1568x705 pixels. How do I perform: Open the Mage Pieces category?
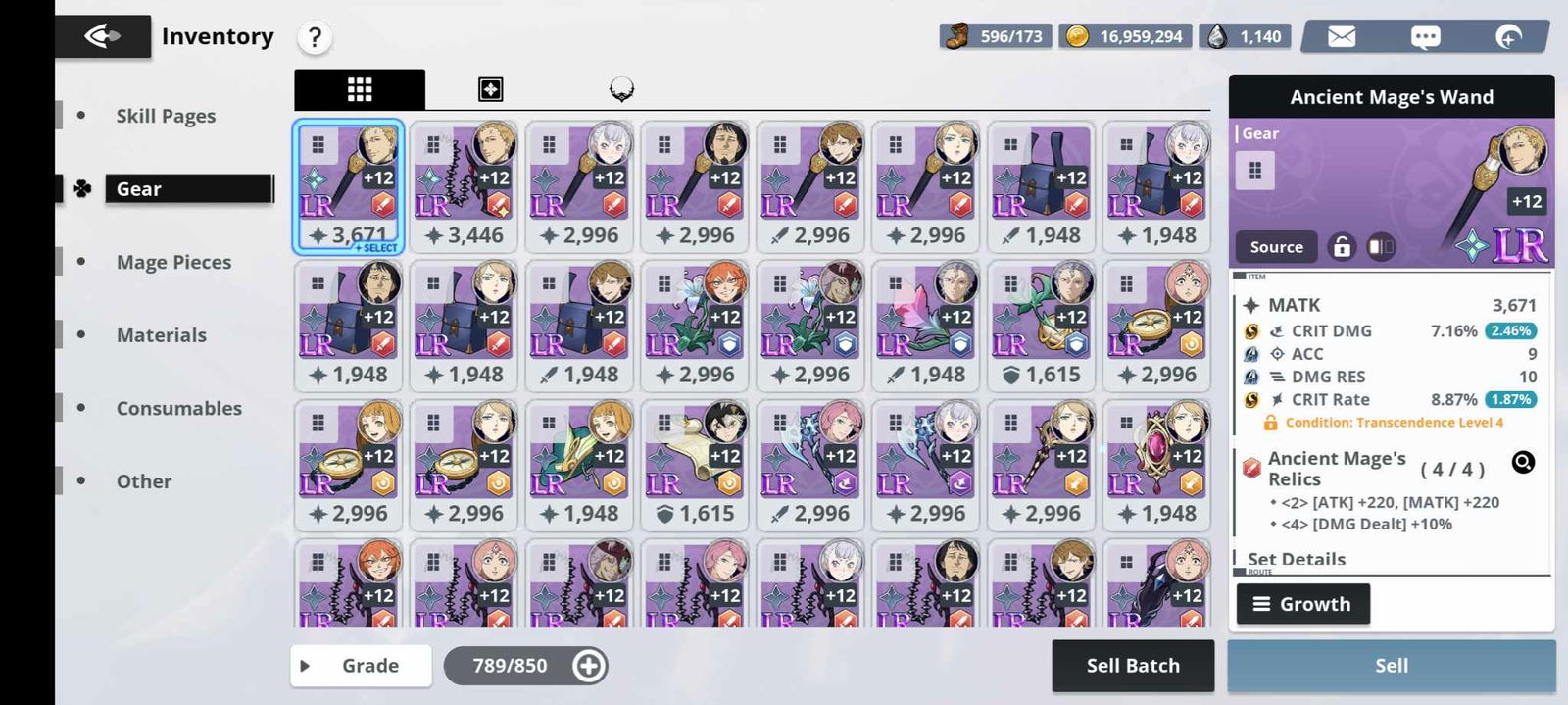click(x=173, y=262)
